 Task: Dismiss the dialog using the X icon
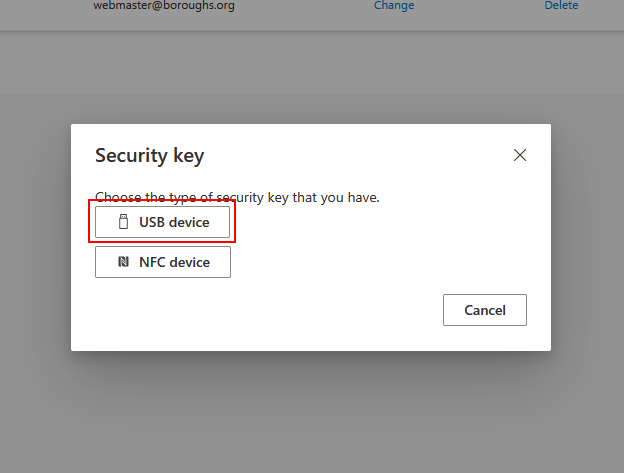(x=519, y=155)
